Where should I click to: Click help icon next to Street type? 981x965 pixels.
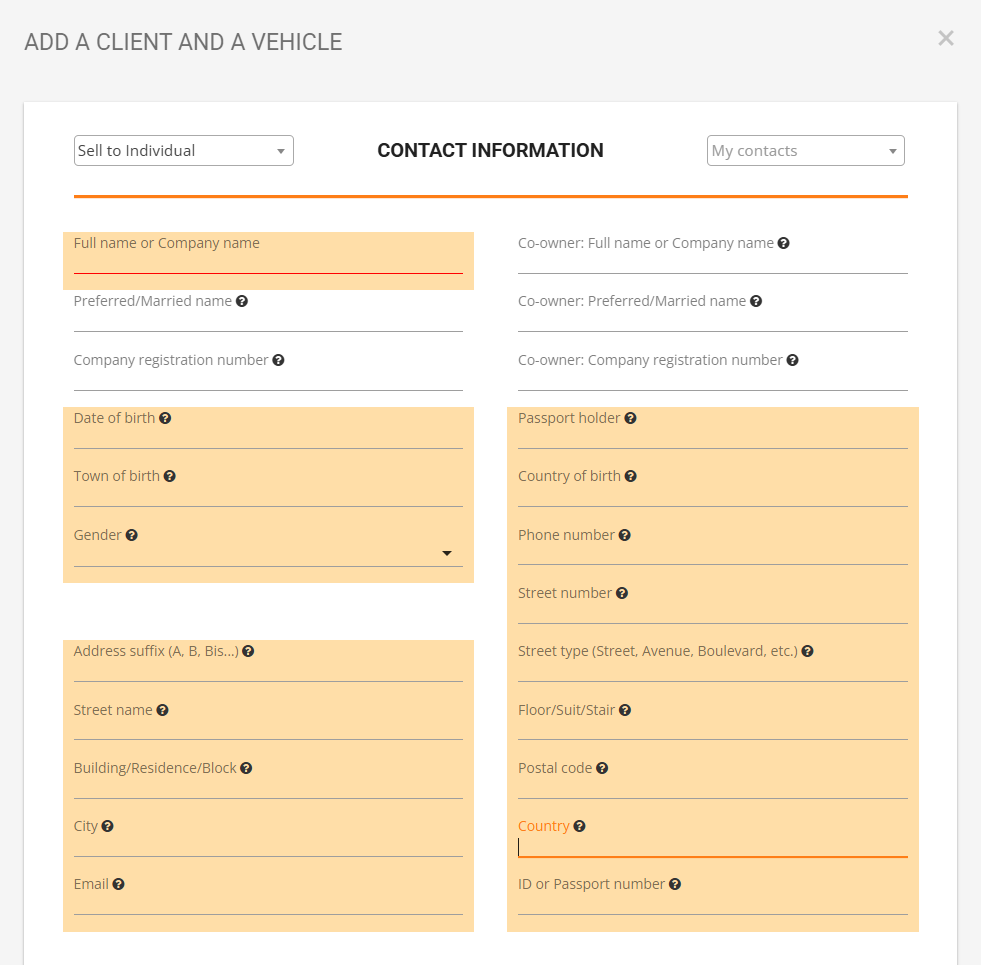(808, 651)
